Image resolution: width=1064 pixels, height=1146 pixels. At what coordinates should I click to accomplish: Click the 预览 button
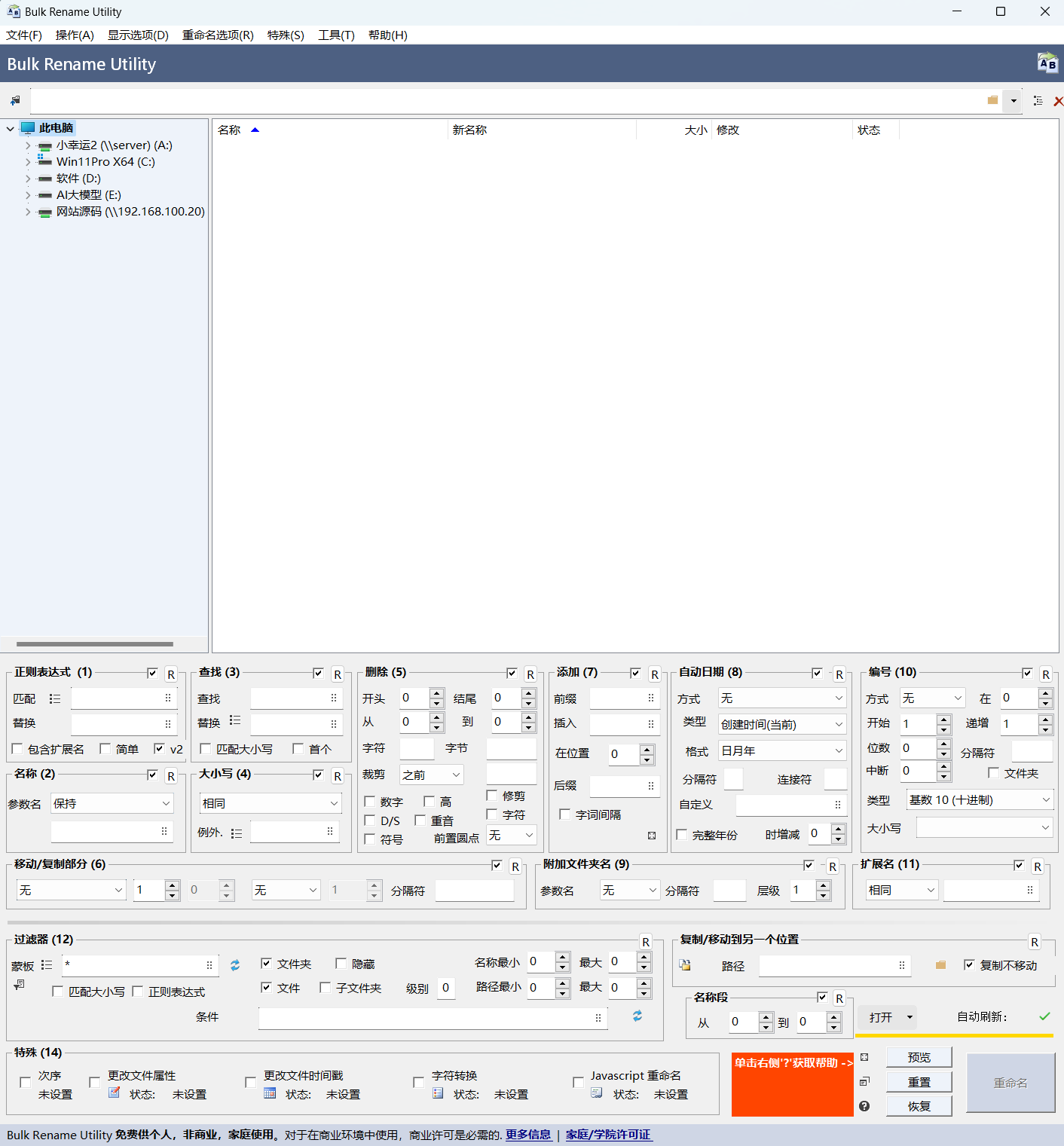point(919,1057)
